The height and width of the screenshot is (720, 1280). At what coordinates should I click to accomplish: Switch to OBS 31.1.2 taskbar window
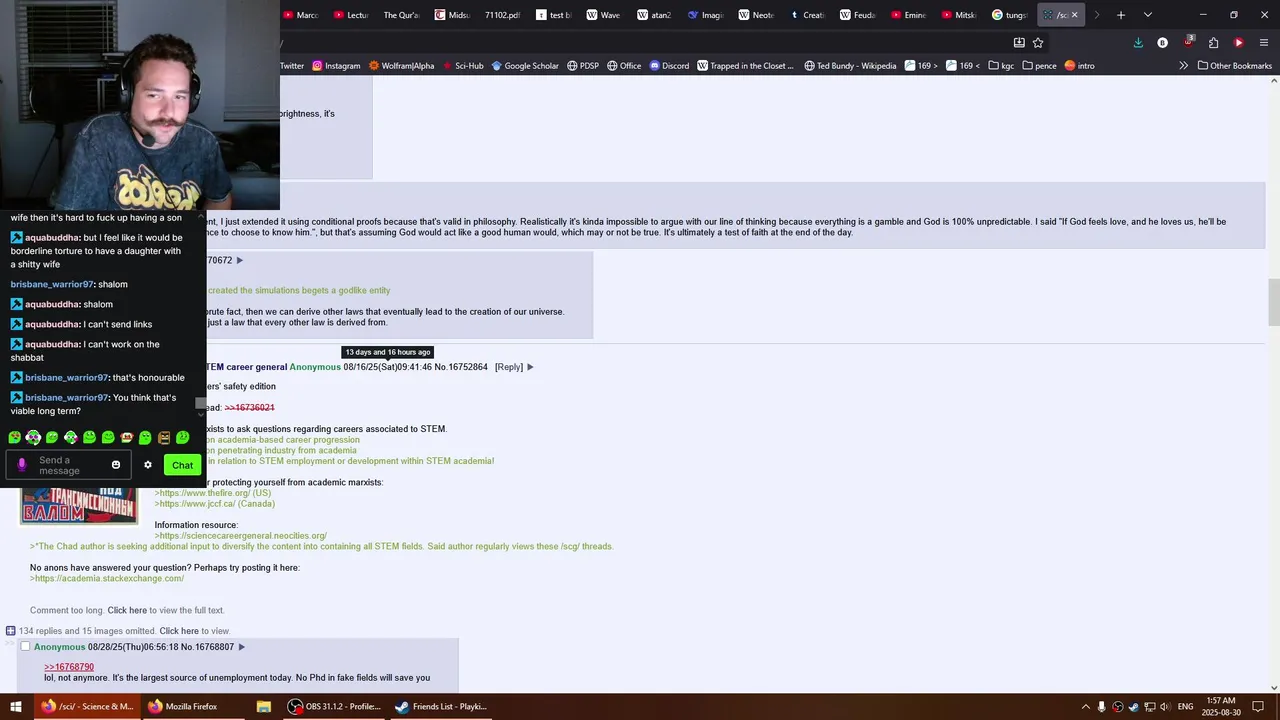334,706
